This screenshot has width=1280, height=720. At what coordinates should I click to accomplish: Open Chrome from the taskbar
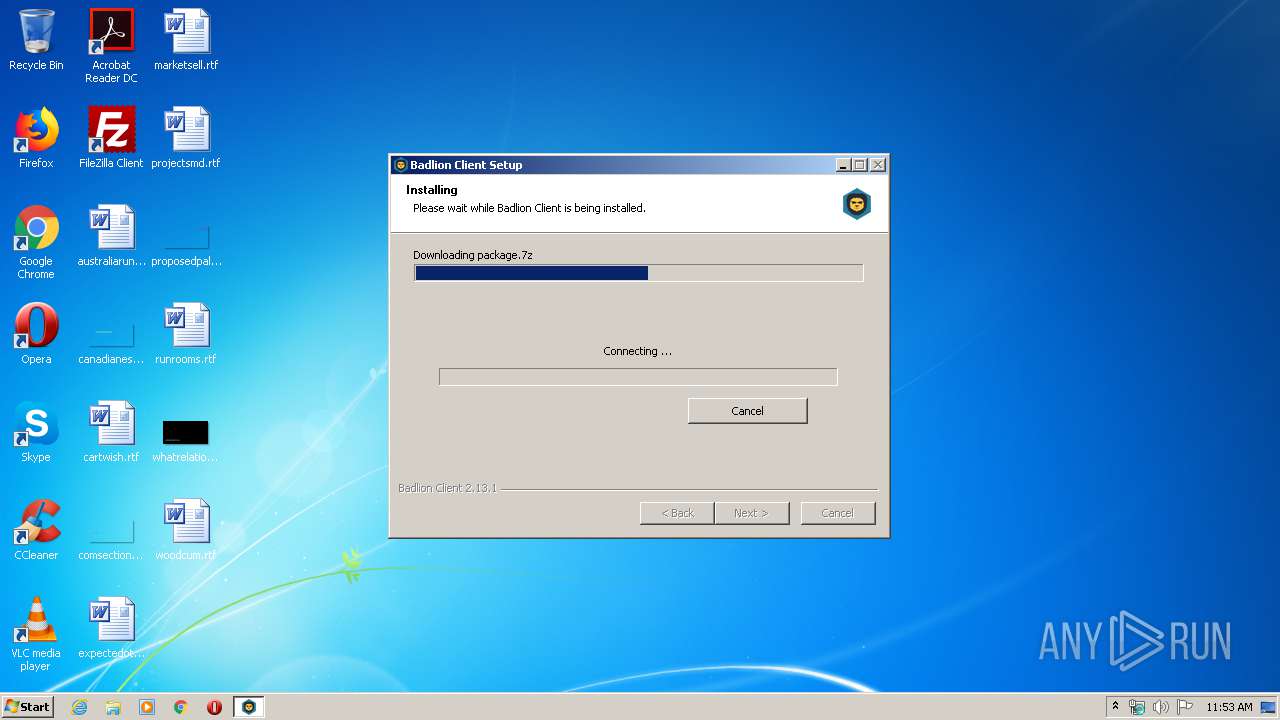[181, 707]
